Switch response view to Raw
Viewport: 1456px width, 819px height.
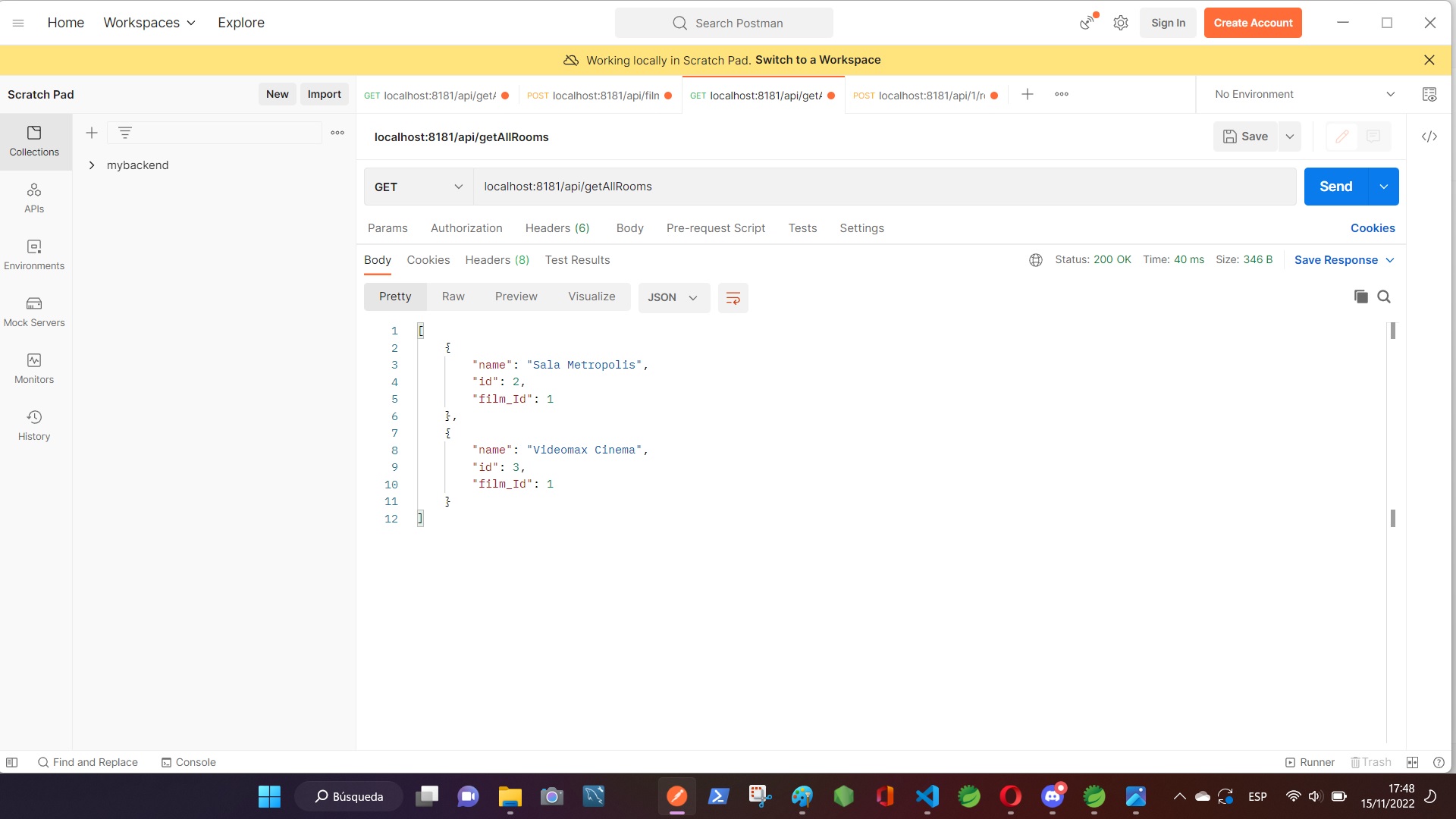(x=453, y=297)
